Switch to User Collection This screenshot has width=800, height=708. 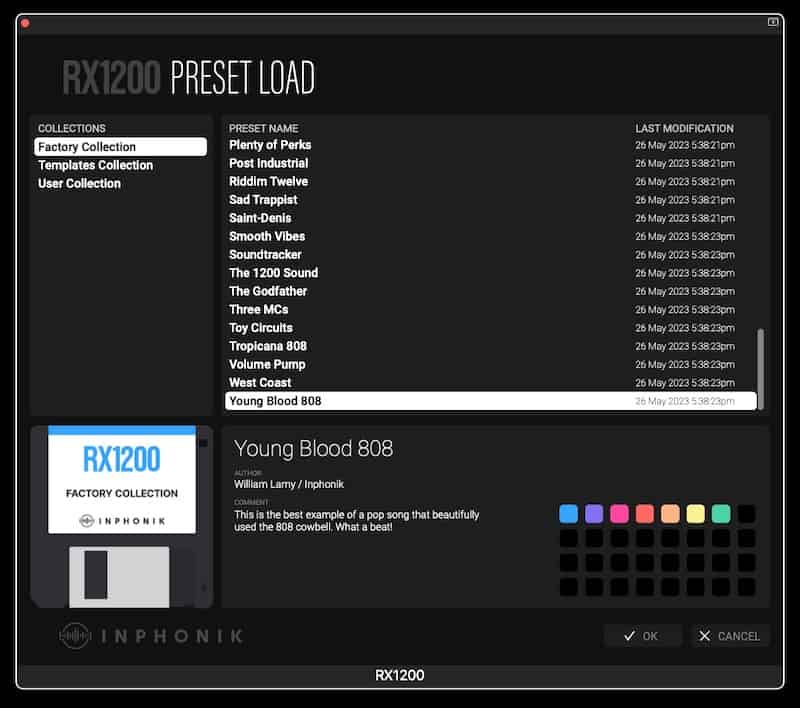tap(79, 184)
